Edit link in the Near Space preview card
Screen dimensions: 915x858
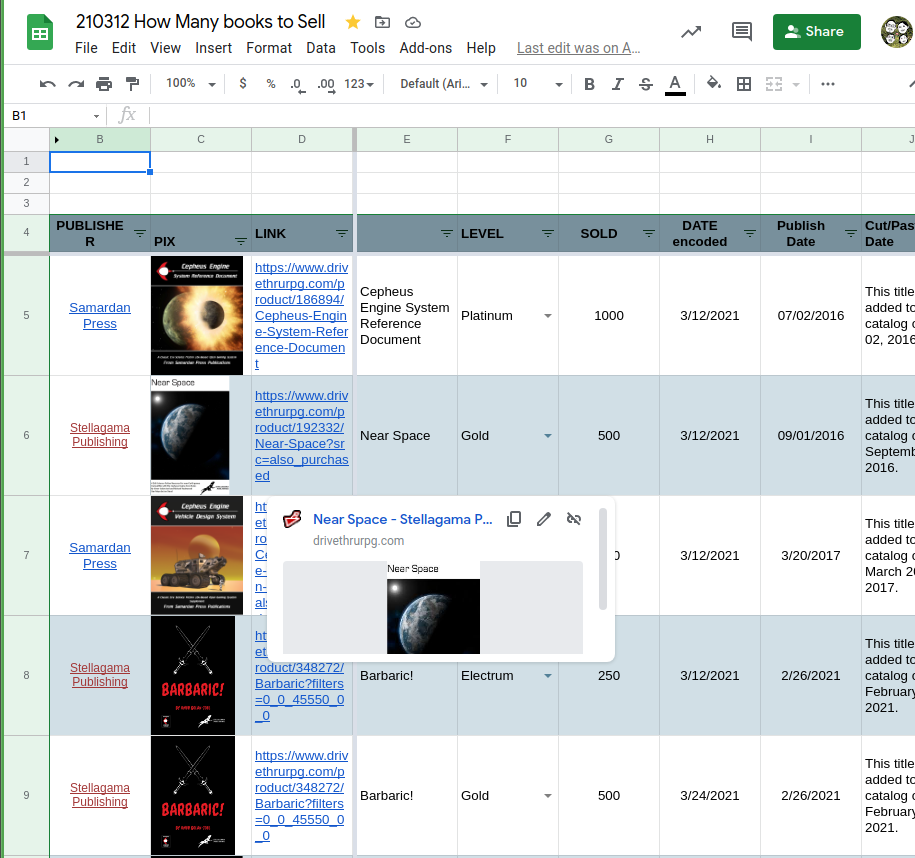(x=544, y=519)
